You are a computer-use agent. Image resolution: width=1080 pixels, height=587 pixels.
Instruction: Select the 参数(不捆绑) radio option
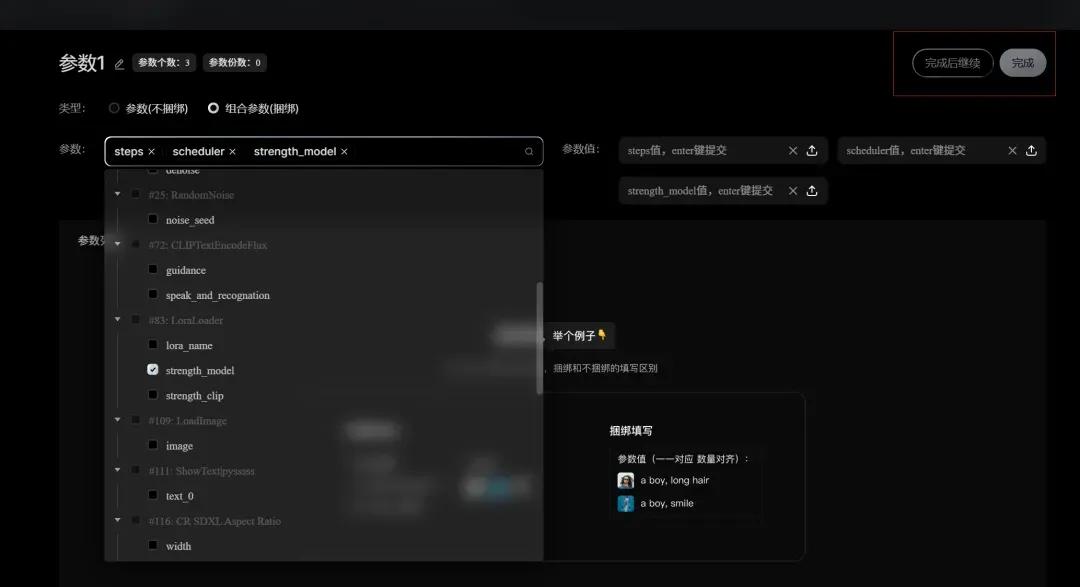[x=114, y=108]
